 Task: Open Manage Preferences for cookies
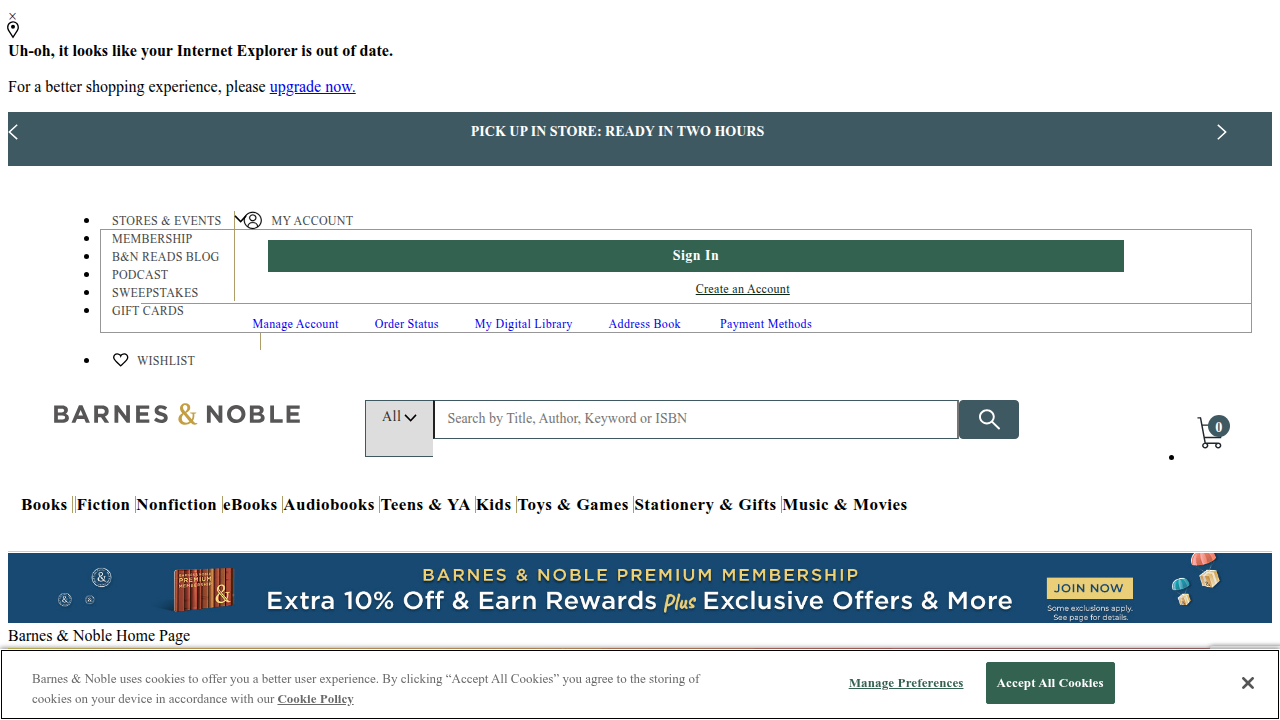point(906,683)
